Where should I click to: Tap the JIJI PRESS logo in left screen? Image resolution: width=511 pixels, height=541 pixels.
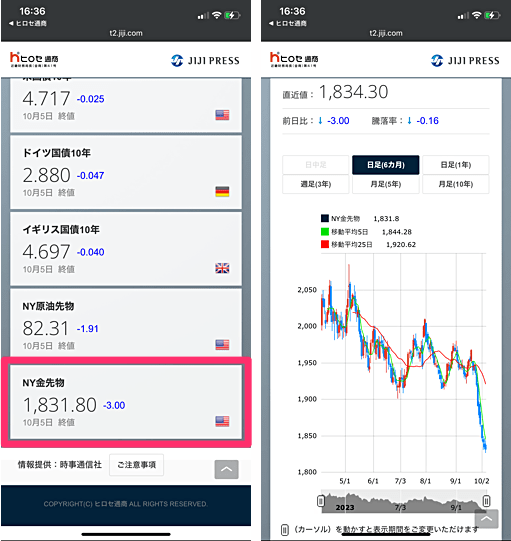coord(205,60)
